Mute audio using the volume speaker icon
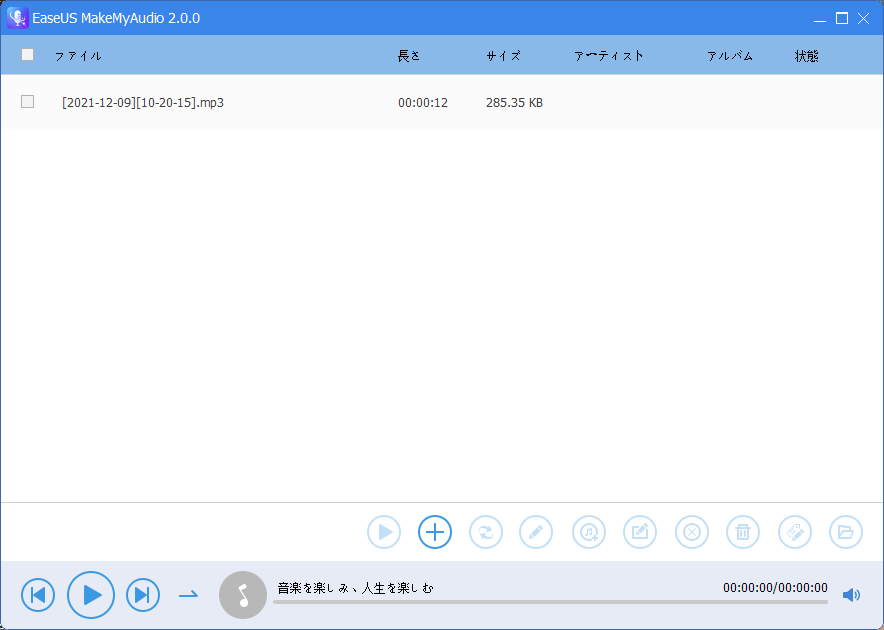This screenshot has height=630, width=884. click(851, 594)
